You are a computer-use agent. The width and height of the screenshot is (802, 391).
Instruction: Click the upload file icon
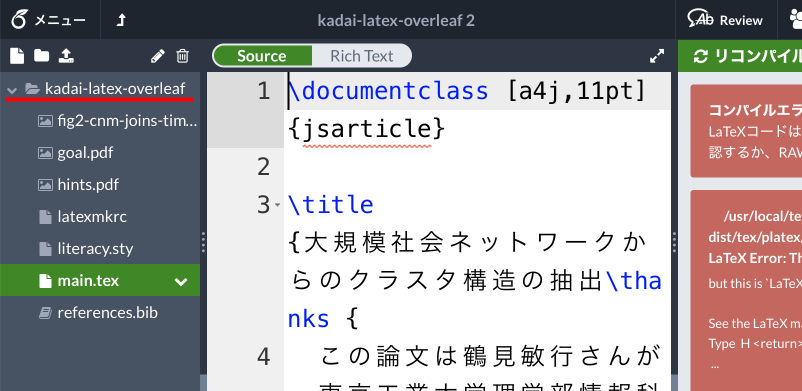66,55
